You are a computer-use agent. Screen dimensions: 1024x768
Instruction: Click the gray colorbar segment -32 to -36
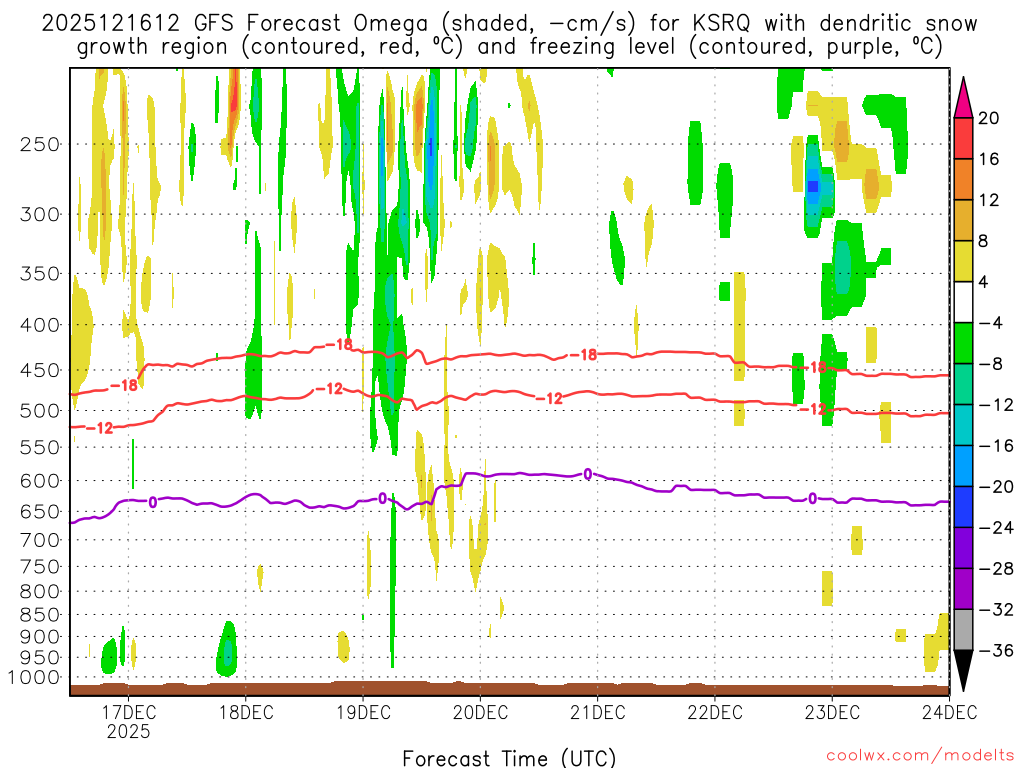(963, 630)
